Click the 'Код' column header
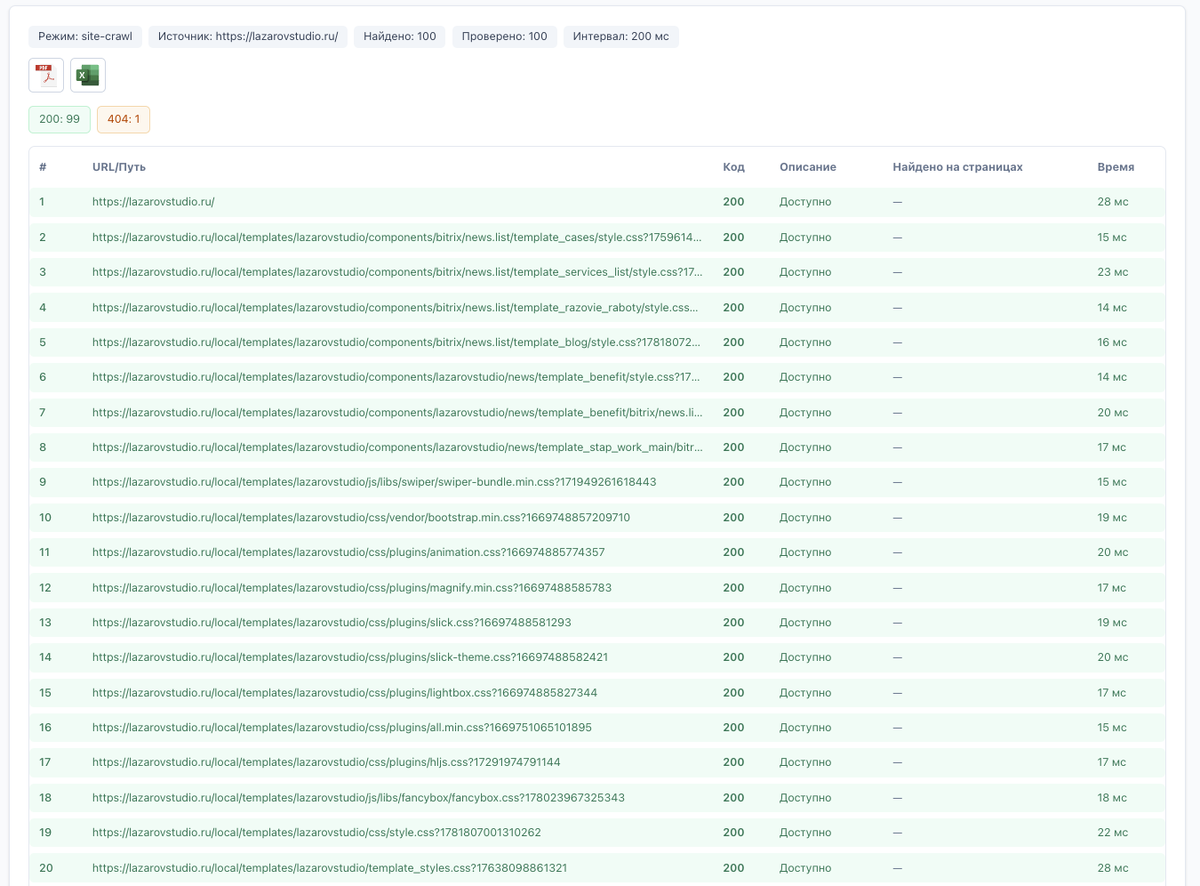This screenshot has width=1200, height=886. [x=734, y=167]
